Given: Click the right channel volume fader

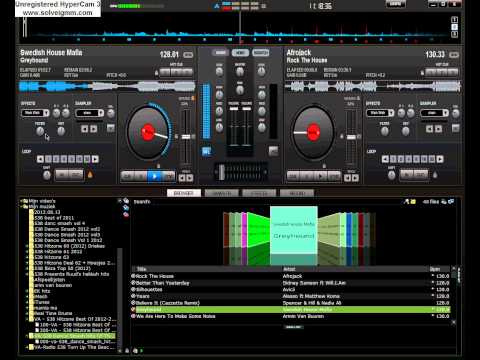Looking at the screenshot, I should tap(247, 109).
